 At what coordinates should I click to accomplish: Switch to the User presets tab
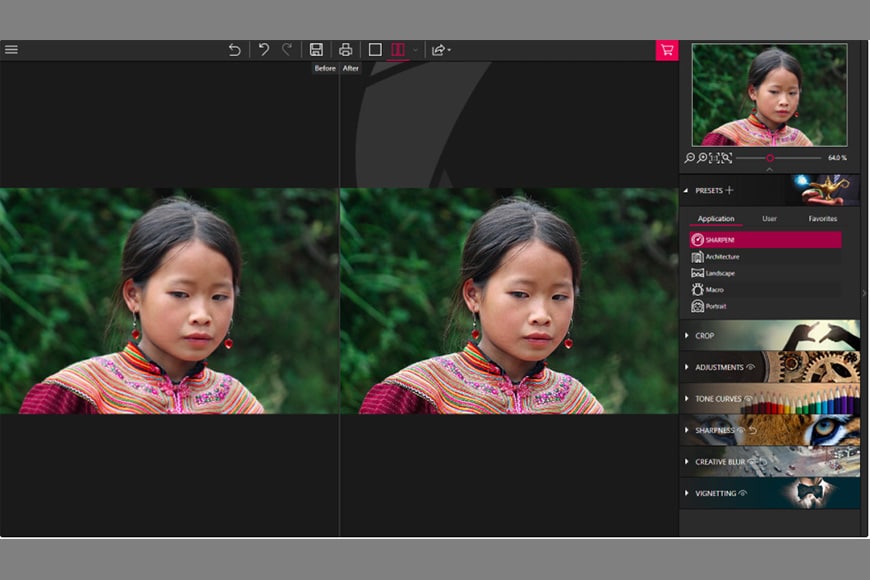769,218
